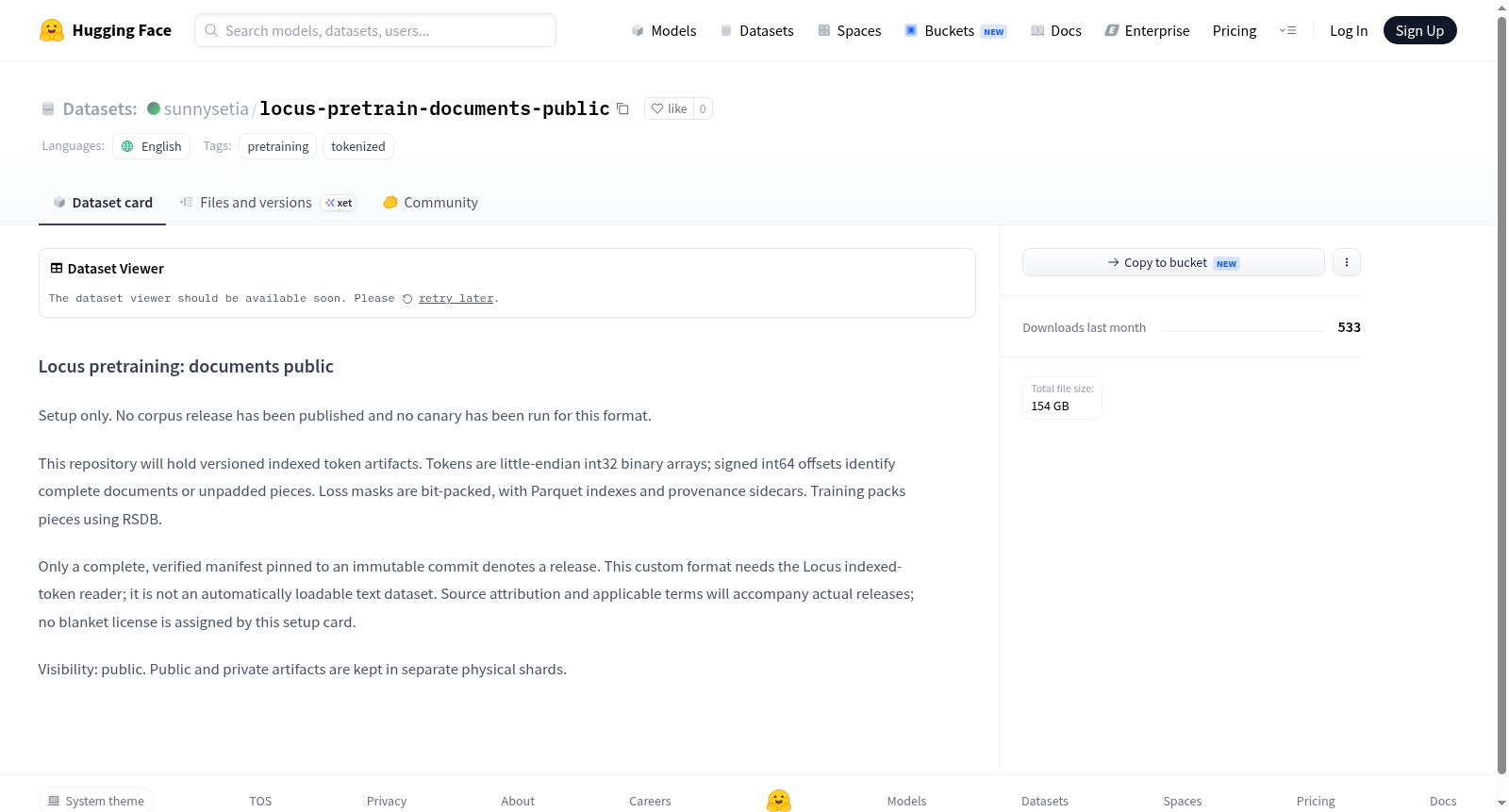Click the English language globe icon
Screen dimensions: 1509x812
tap(127, 146)
